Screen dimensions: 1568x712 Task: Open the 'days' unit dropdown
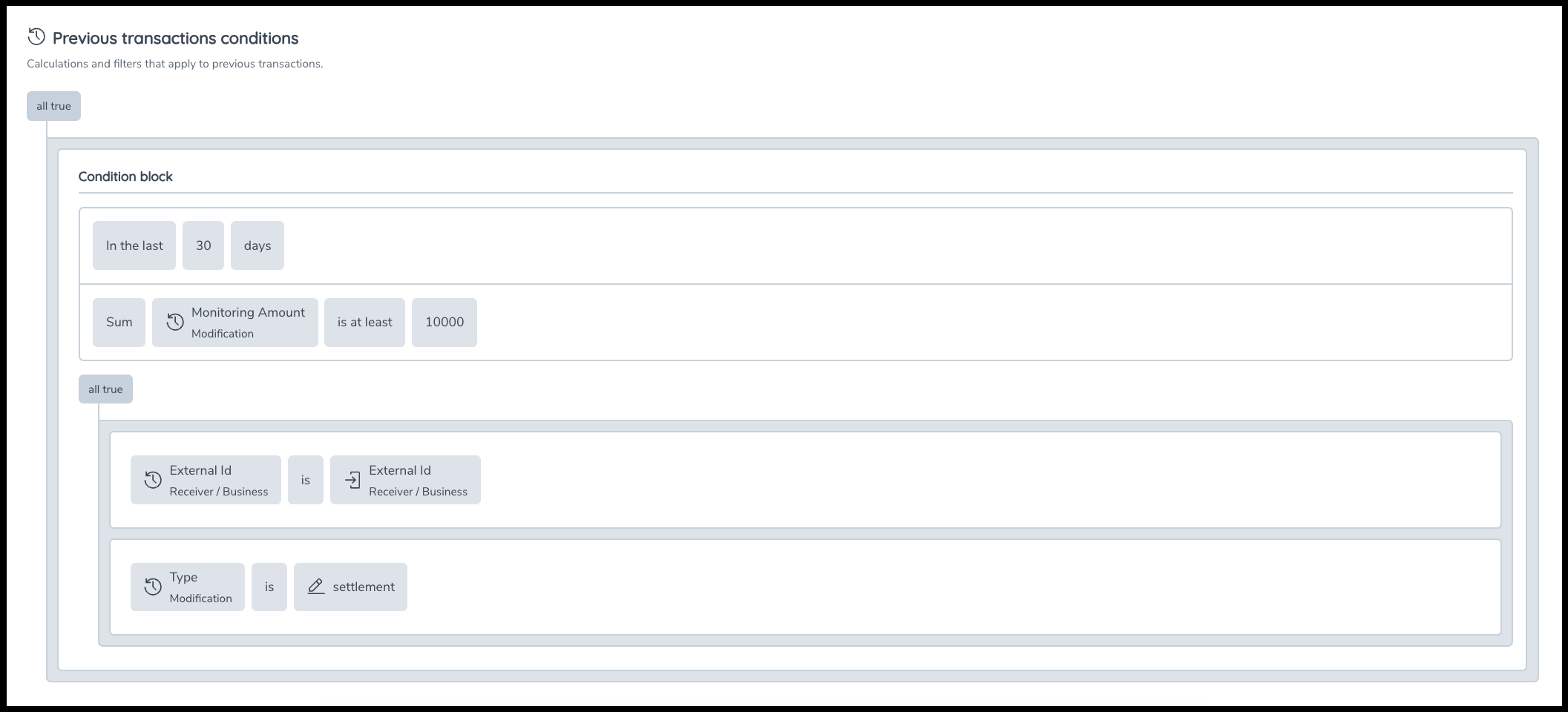coord(257,245)
